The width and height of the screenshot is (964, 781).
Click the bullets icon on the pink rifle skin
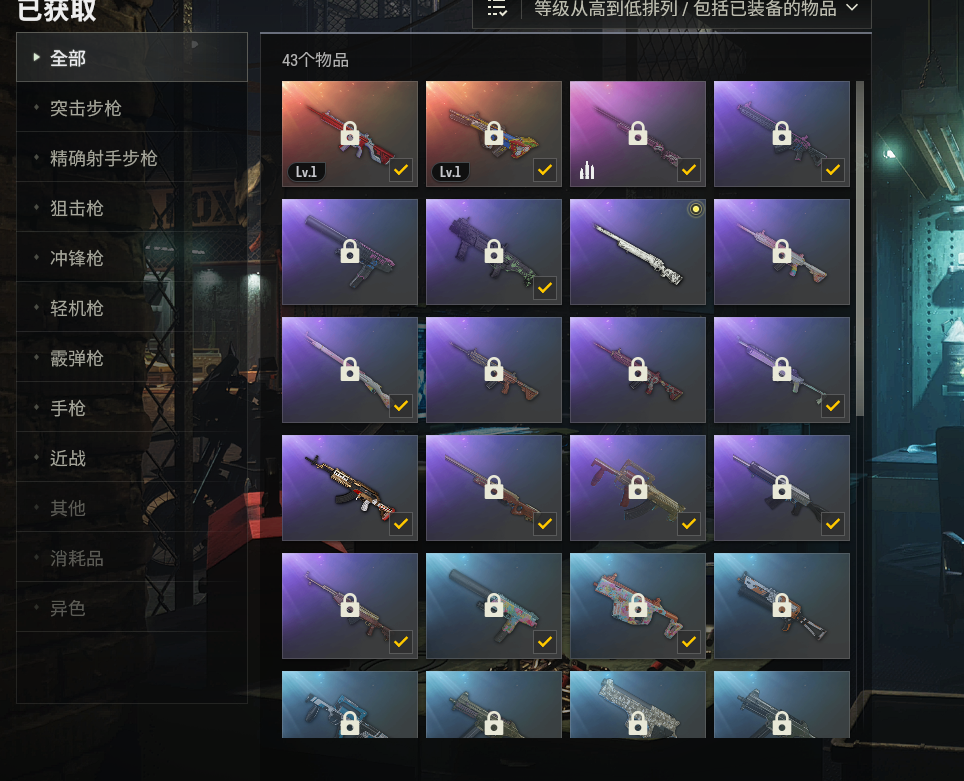[587, 170]
